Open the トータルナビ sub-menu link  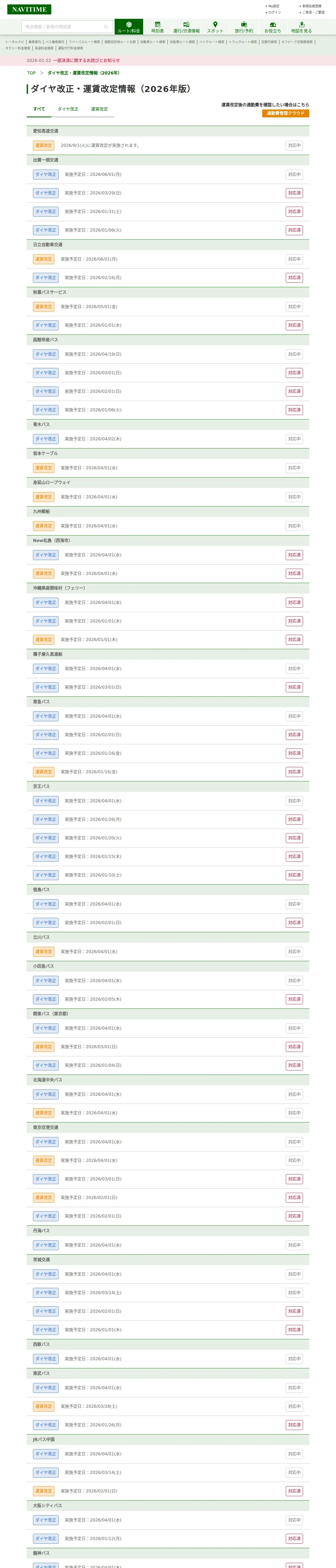(x=15, y=42)
